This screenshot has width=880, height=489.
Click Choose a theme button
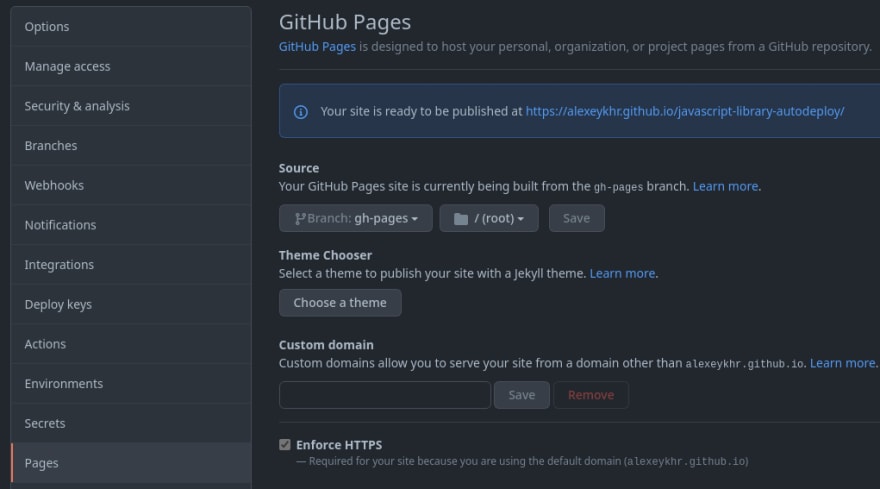click(340, 303)
